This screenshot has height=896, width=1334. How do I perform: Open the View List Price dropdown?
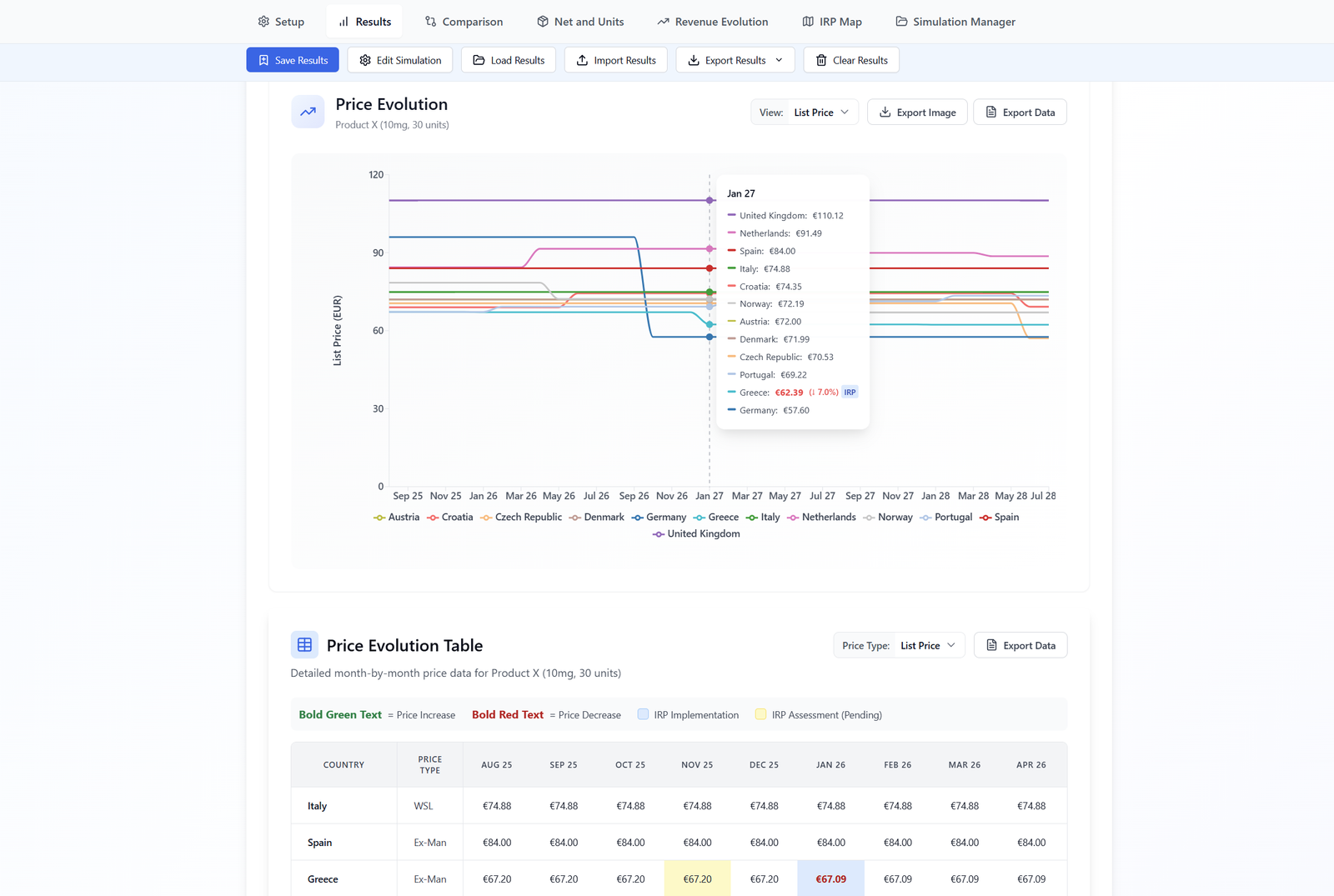(x=820, y=112)
